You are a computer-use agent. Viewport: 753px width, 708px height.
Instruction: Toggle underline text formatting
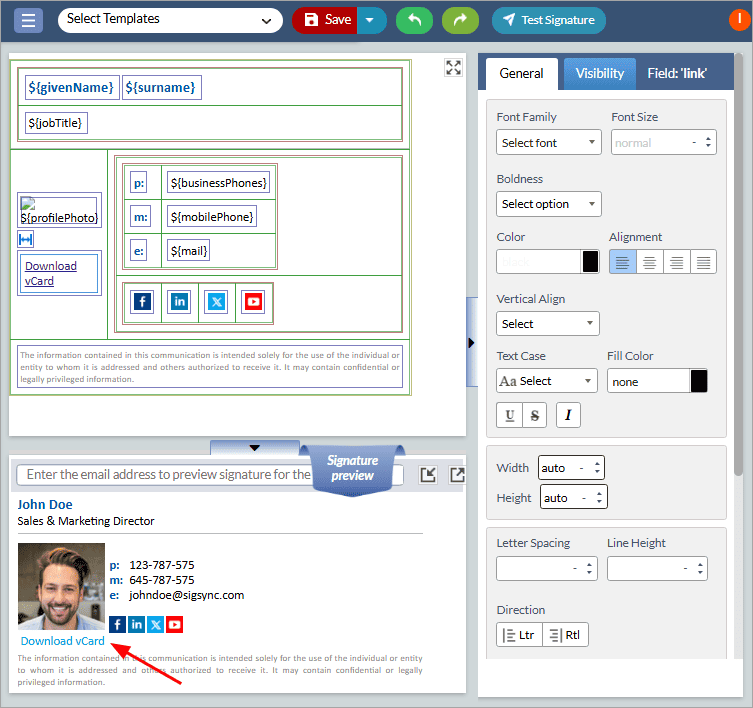pos(509,415)
